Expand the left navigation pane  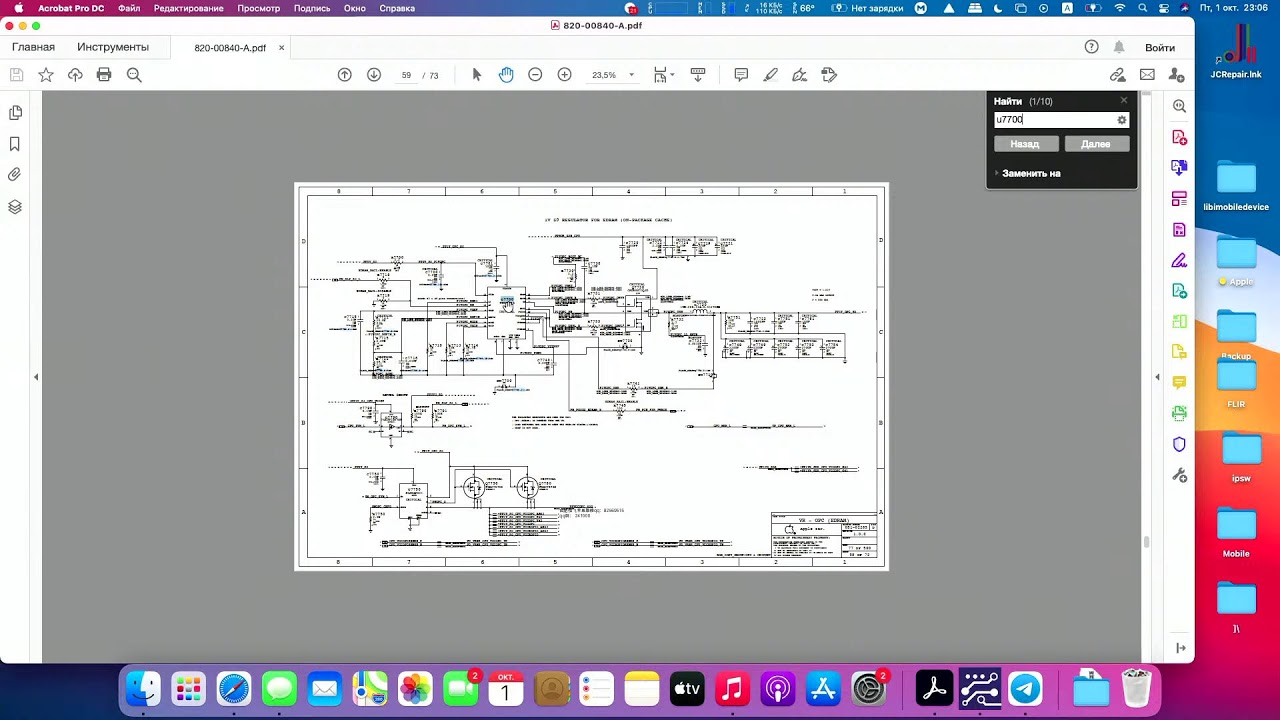click(x=36, y=377)
